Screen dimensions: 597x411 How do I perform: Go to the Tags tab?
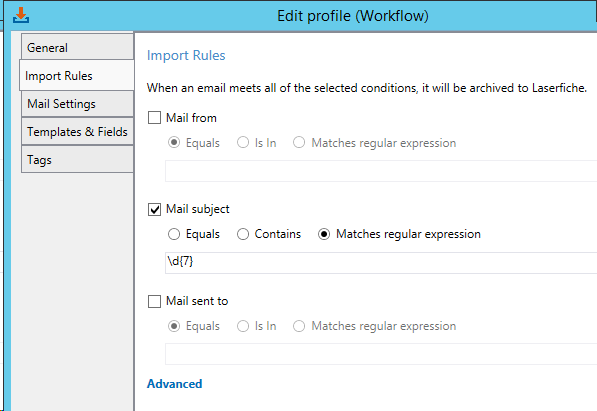tap(77, 160)
